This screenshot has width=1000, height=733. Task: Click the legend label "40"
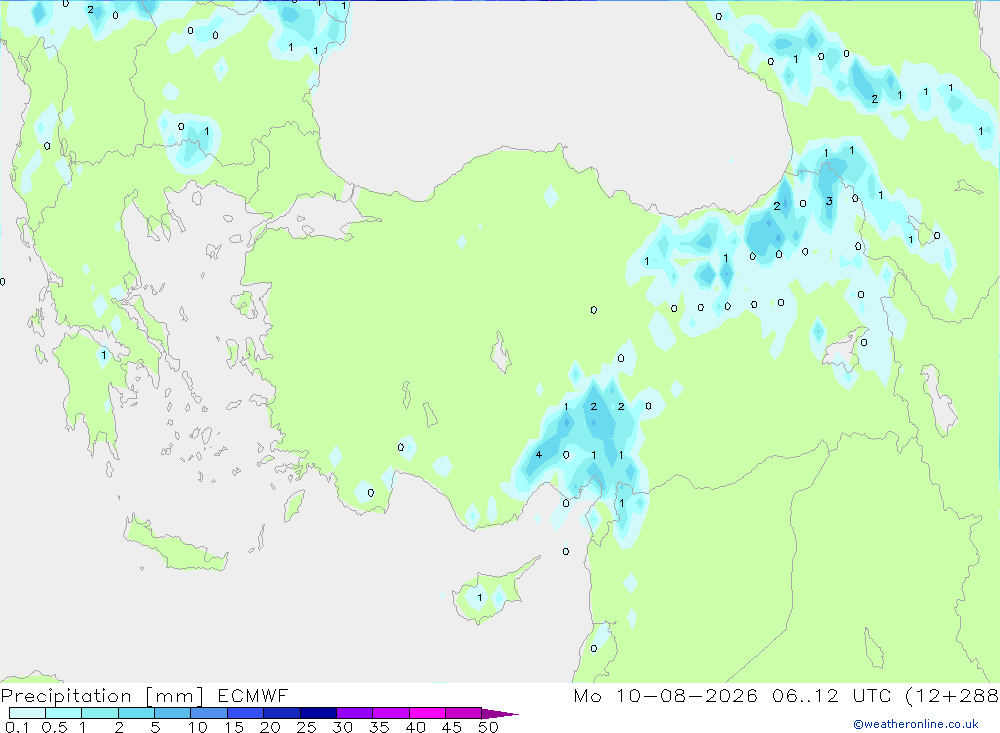coord(415,727)
